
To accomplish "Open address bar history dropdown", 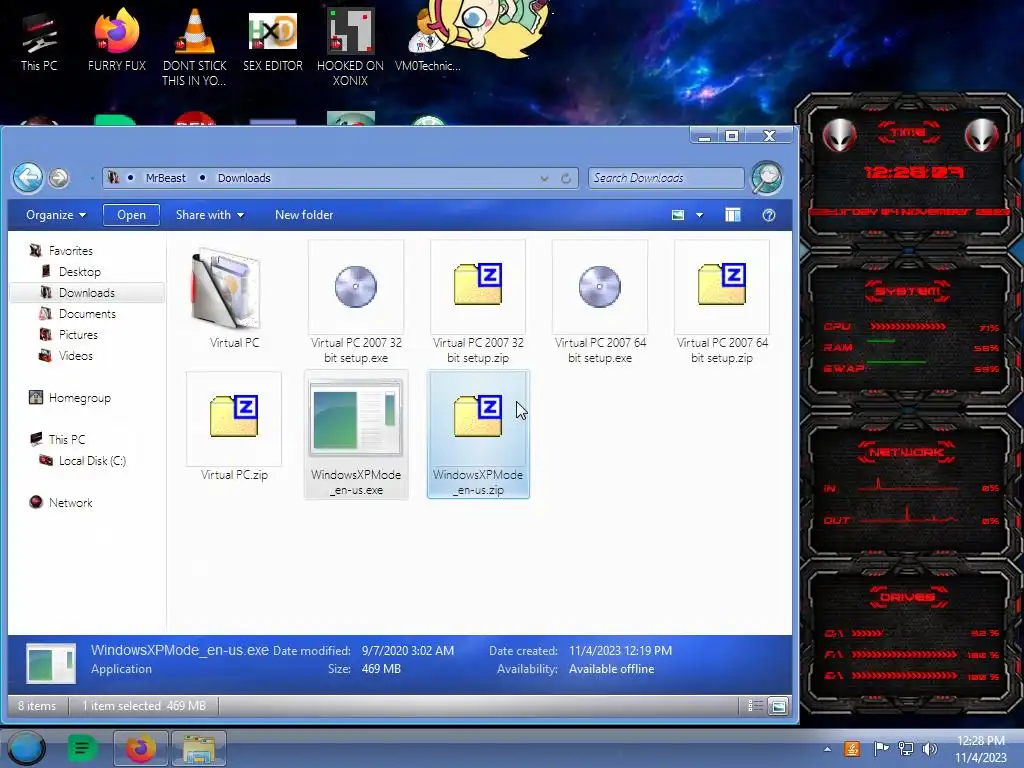I will click(x=544, y=178).
